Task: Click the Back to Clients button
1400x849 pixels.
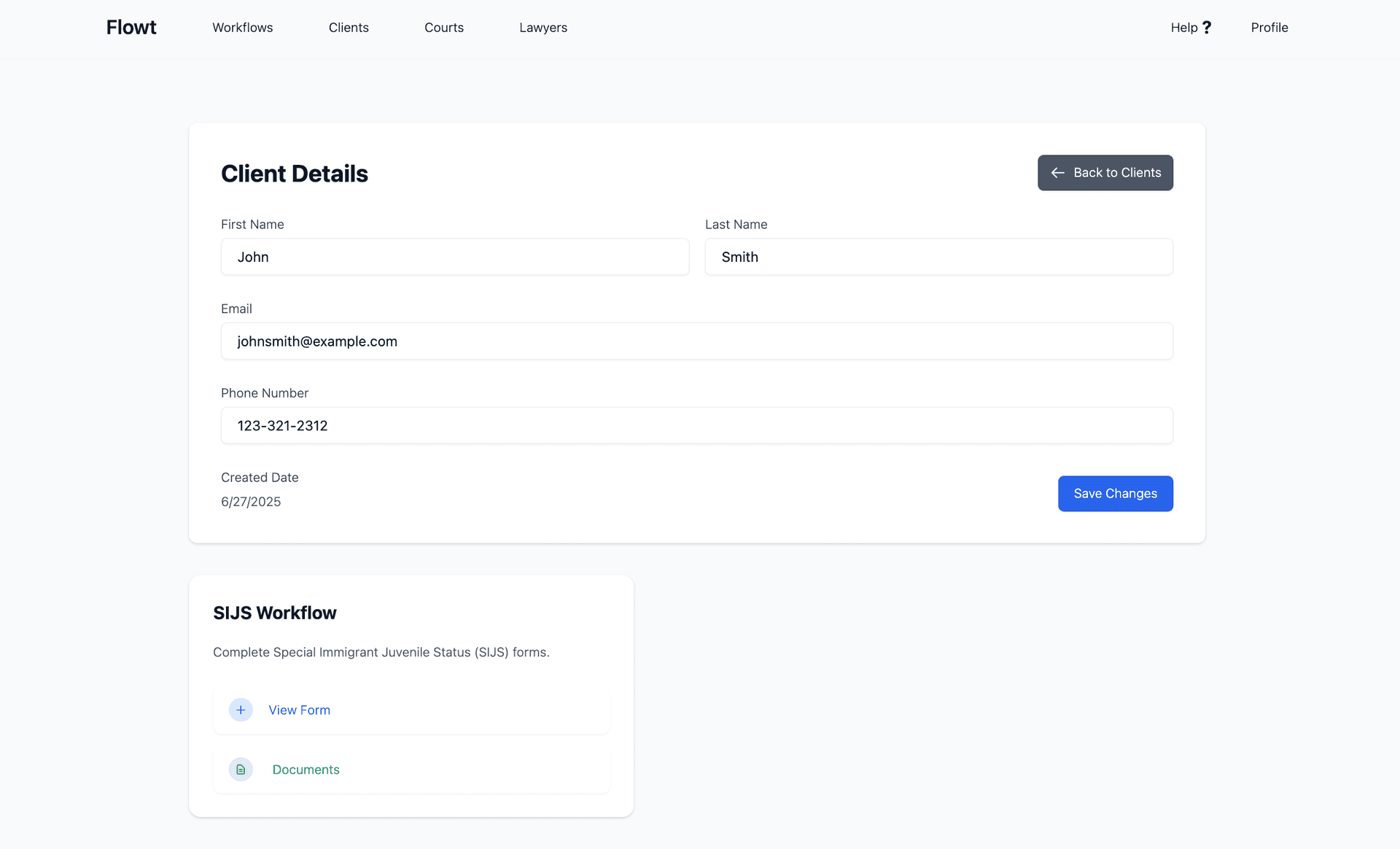Action: [x=1105, y=173]
